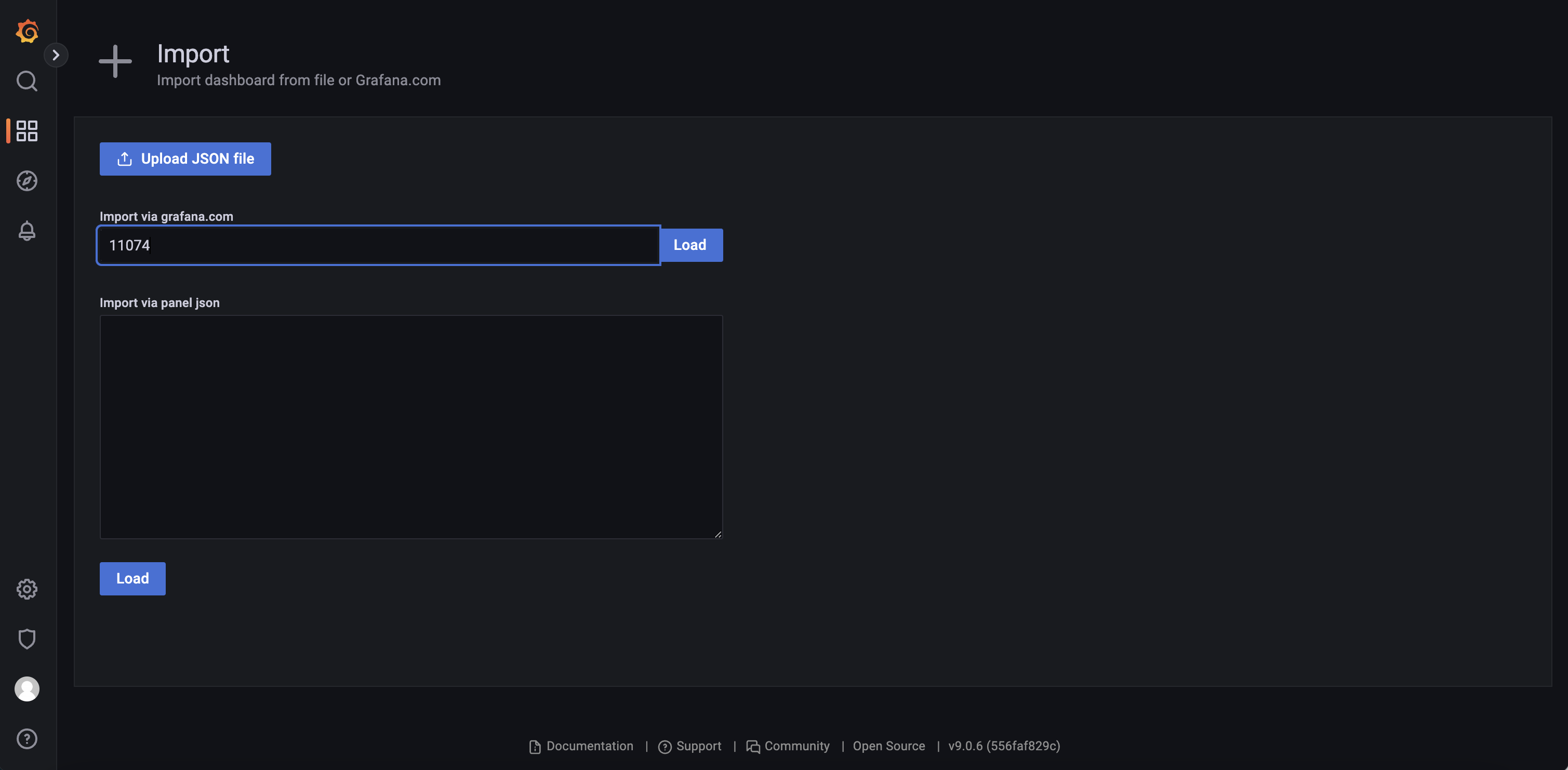Viewport: 1568px width, 770px height.
Task: Open the Alerting bell icon
Action: pyautogui.click(x=27, y=231)
